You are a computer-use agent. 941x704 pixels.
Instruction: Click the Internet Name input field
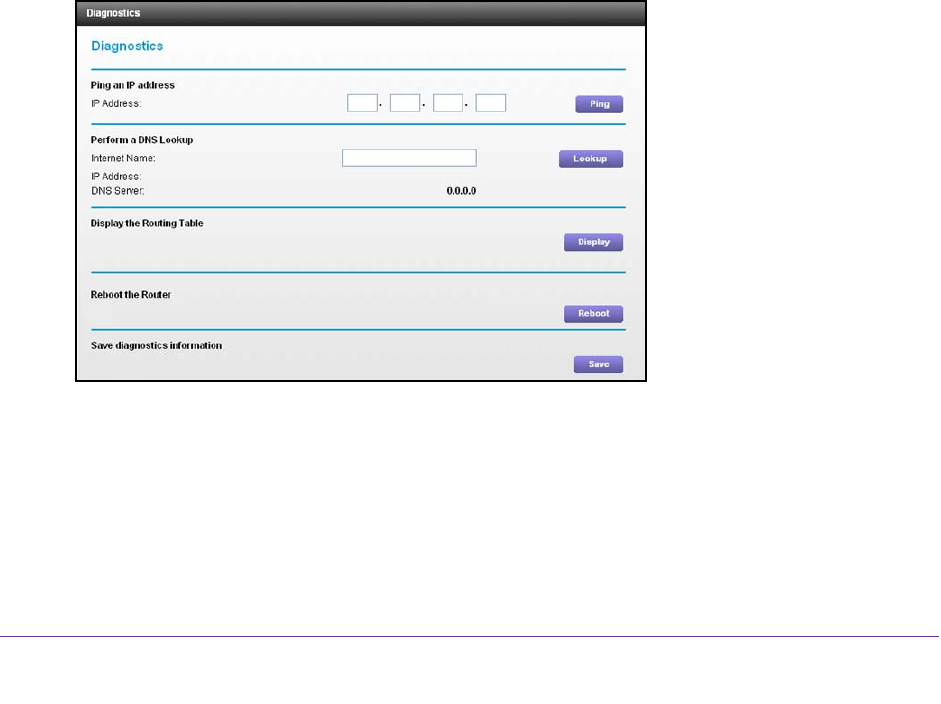pyautogui.click(x=409, y=158)
